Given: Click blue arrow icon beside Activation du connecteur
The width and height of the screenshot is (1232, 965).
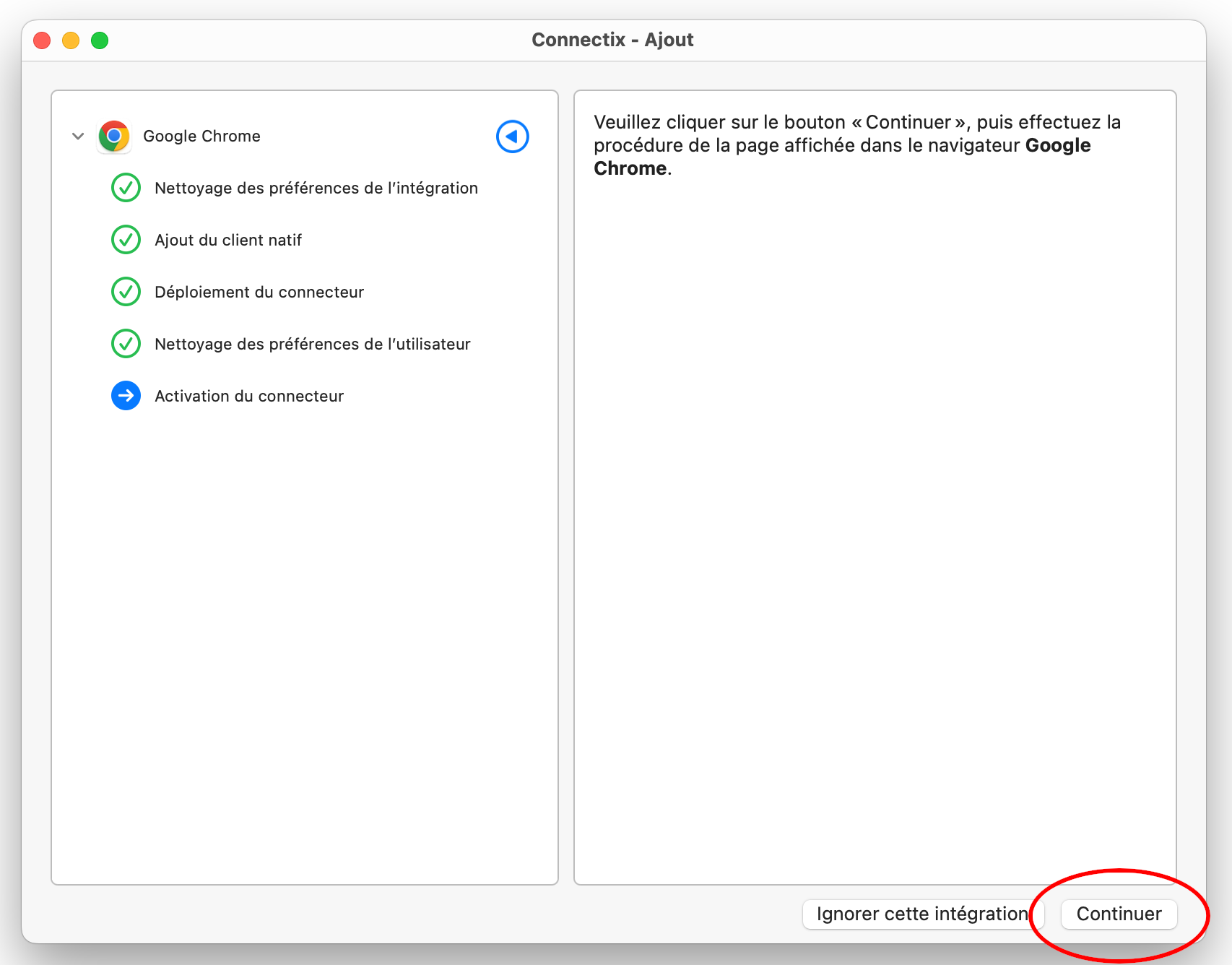Looking at the screenshot, I should (126, 396).
